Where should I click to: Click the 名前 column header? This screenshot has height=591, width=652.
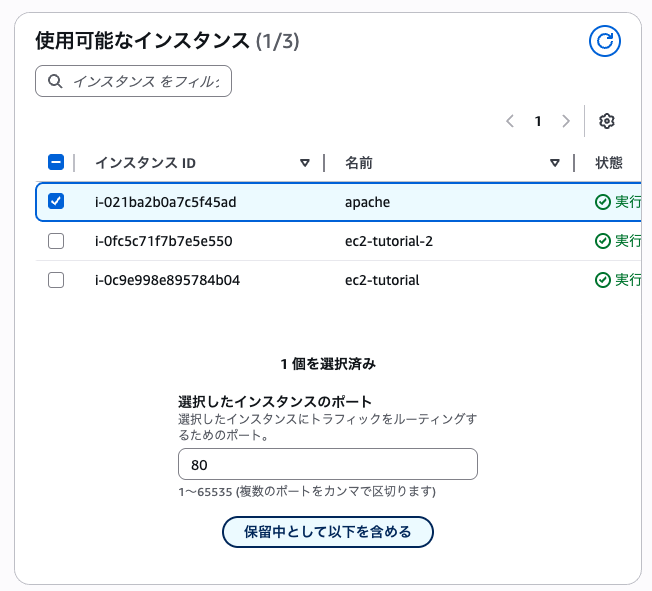(359, 163)
